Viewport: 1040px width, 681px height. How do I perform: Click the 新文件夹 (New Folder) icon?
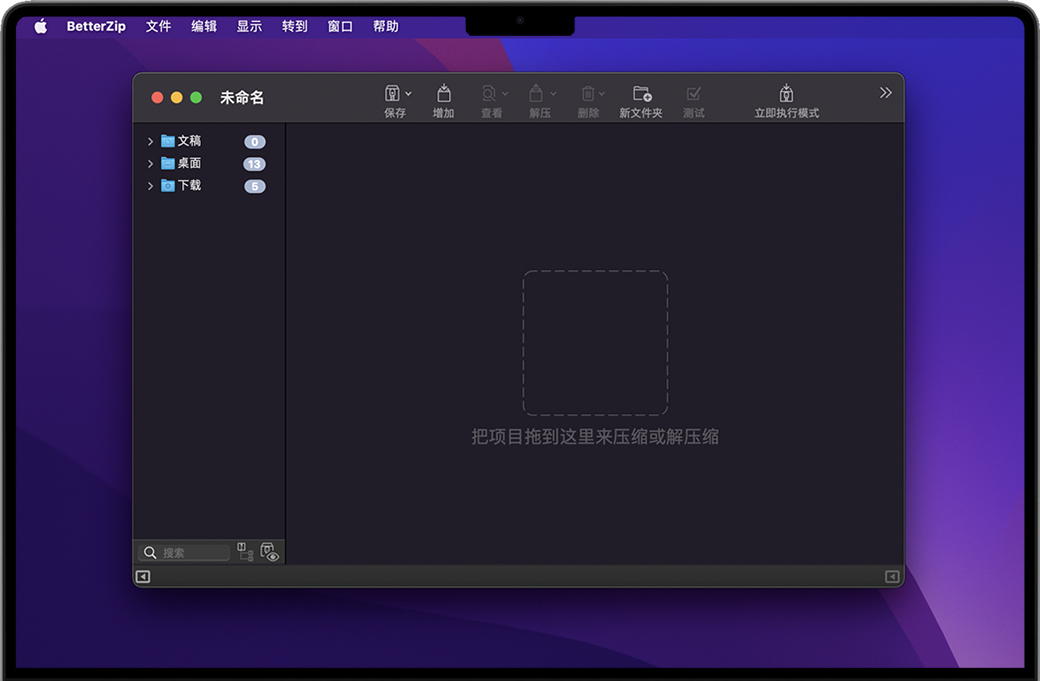coord(641,94)
